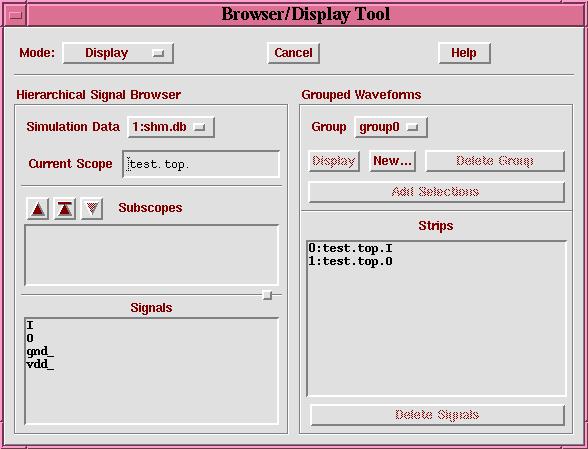Image resolution: width=588 pixels, height=449 pixels.
Task: Select strip 0:test.top.I
Action: tap(350, 248)
